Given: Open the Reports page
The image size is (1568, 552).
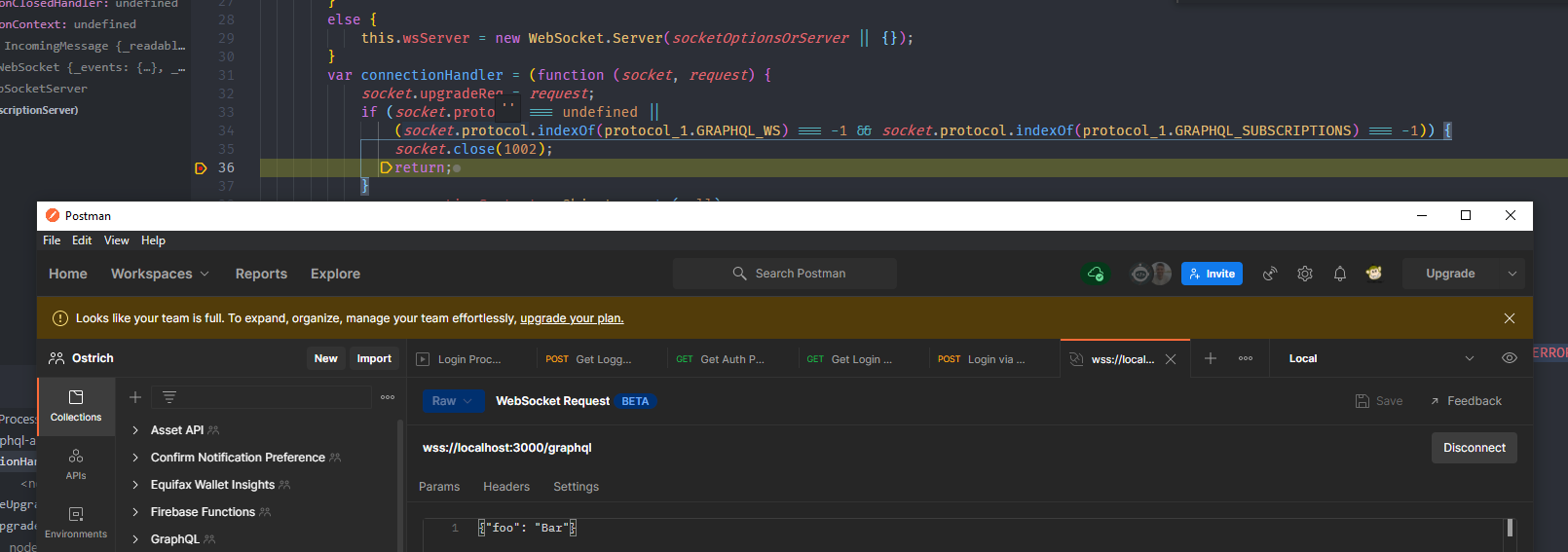Looking at the screenshot, I should [261, 274].
